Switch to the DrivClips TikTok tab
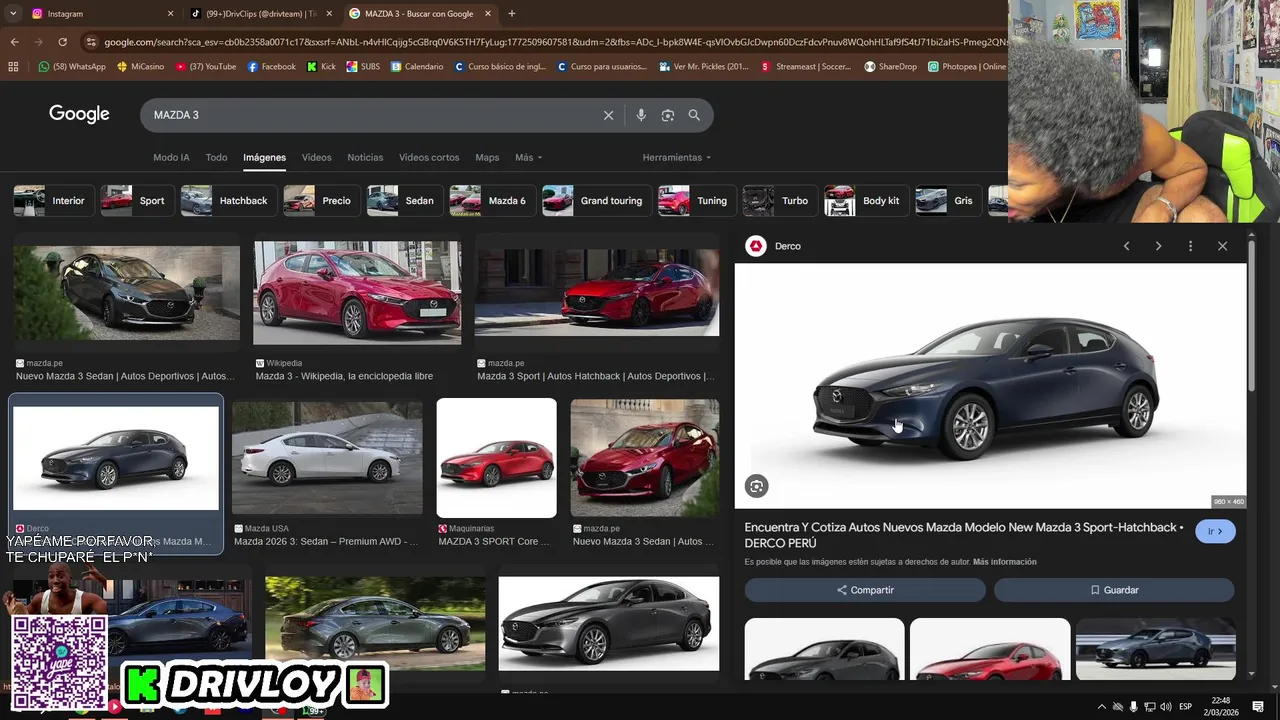This screenshot has height=720, width=1280. (x=262, y=14)
